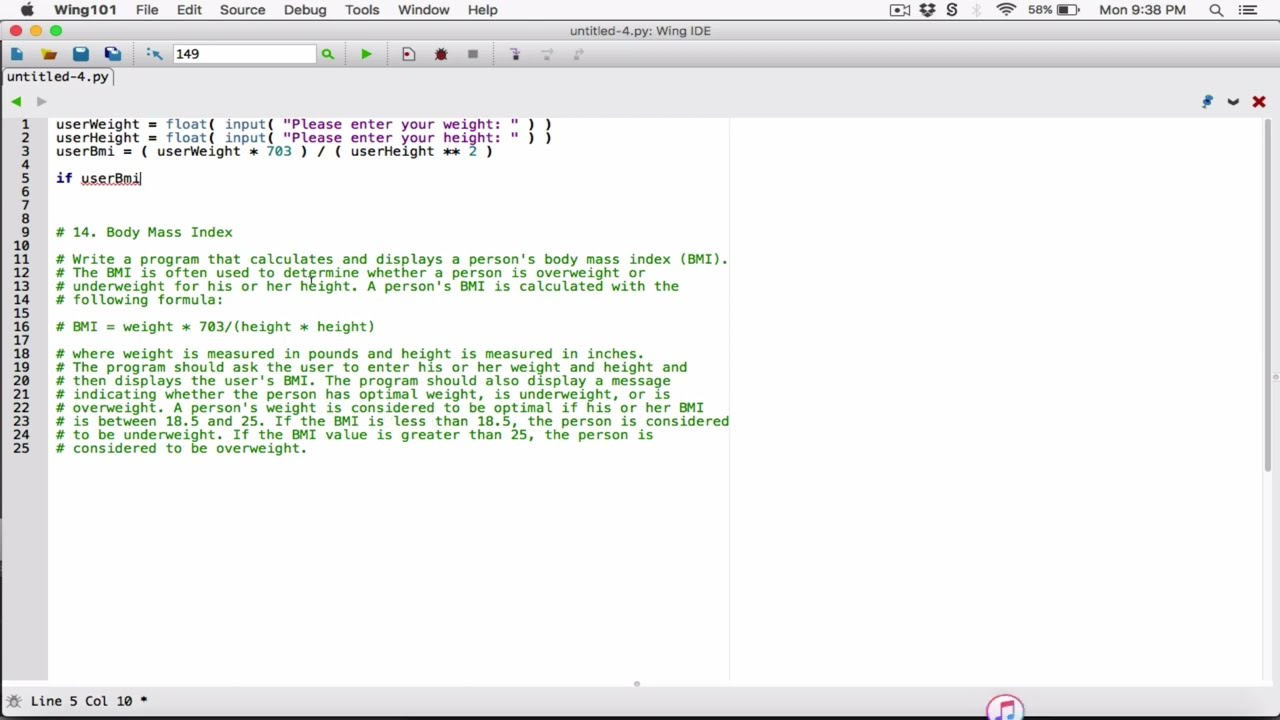Open the Tools menu

pos(362,10)
